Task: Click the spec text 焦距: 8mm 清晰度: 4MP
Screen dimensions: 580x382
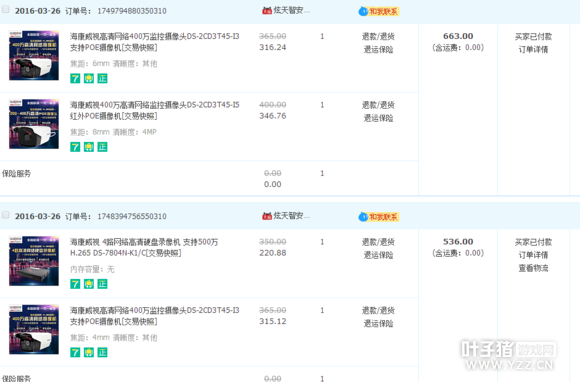Action: [113, 132]
